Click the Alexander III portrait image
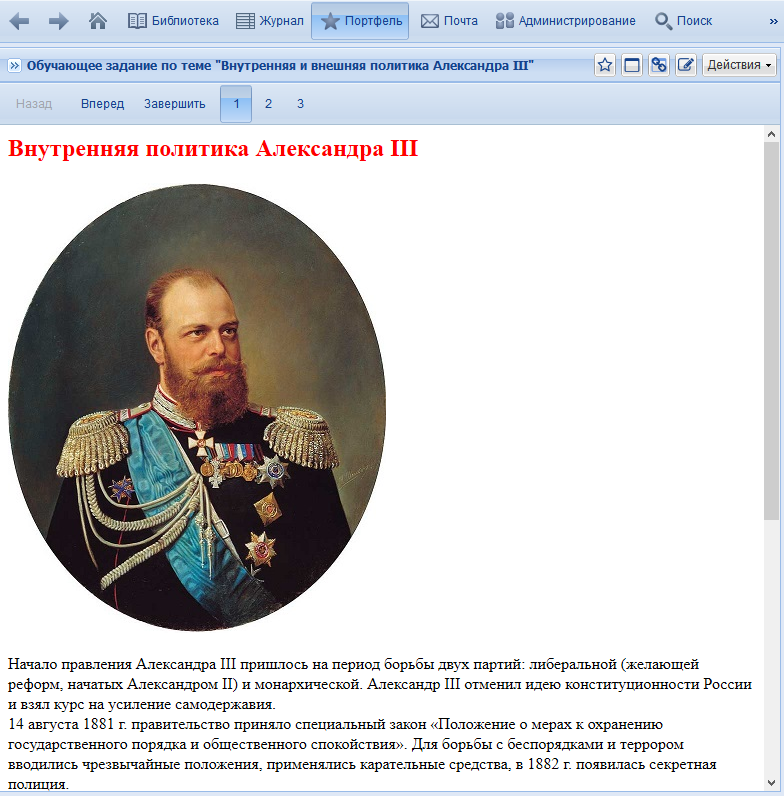The image size is (784, 796). 197,407
